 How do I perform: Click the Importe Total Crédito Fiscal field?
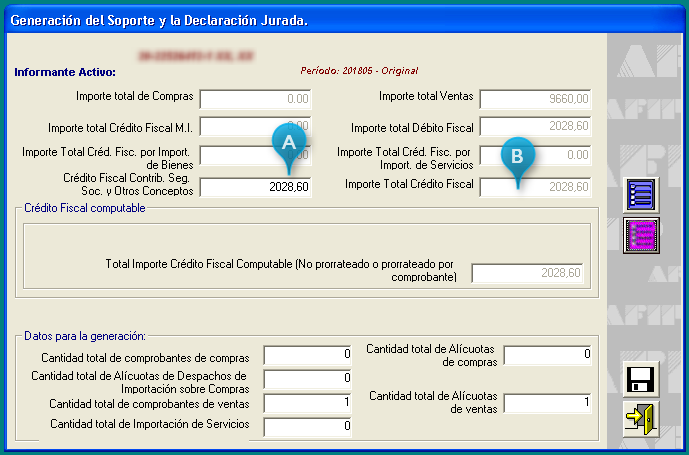(x=535, y=187)
